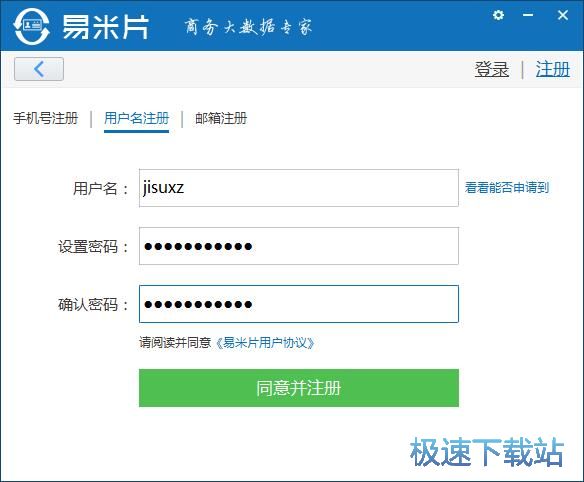Viewport: 584px width, 482px height.
Task: Click the 请阅读并同意 text
Action: (x=175, y=342)
